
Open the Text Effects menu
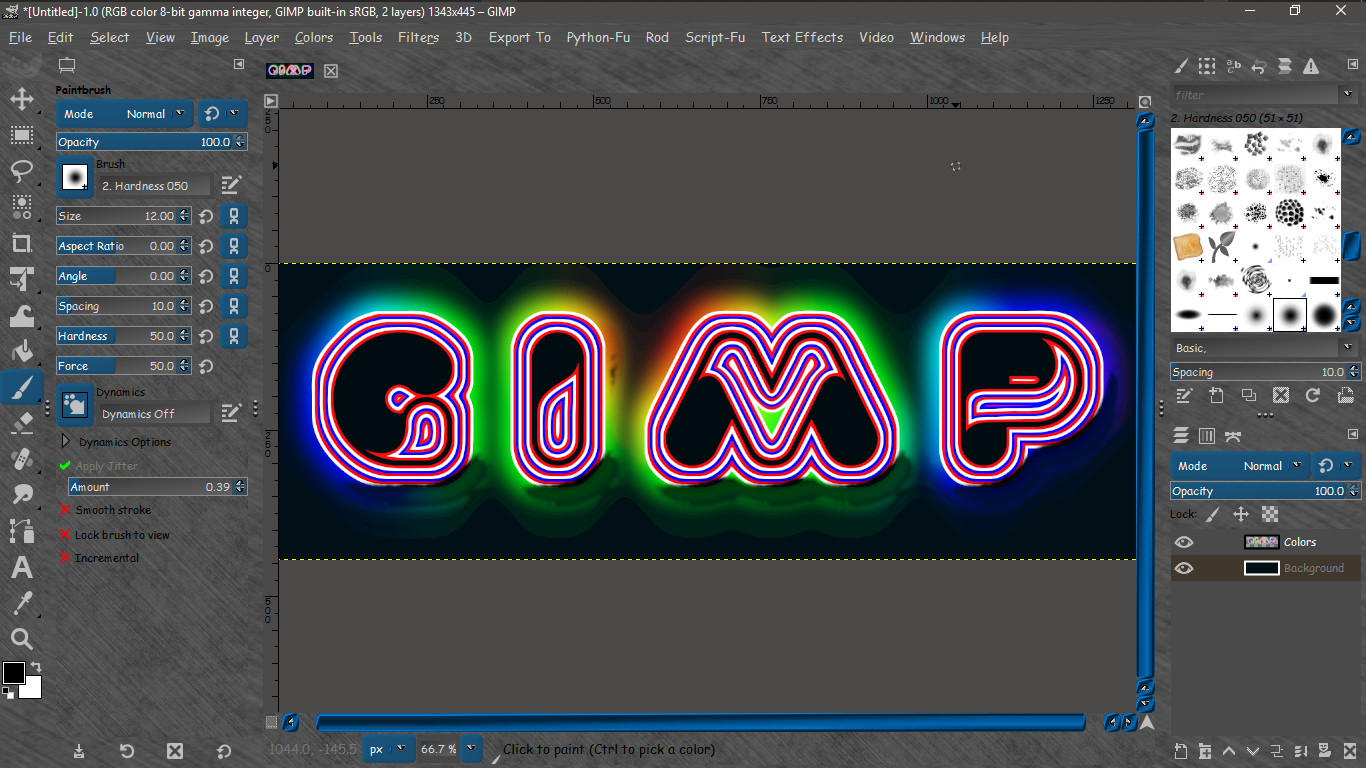pyautogui.click(x=802, y=37)
